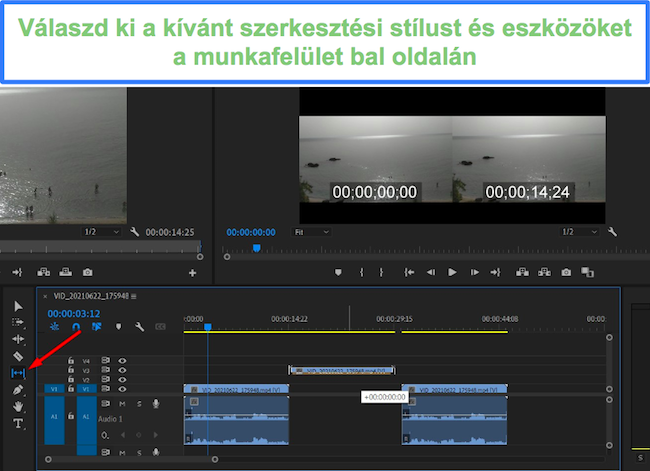
Task: Select the Selection (arrow) tool
Action: pos(18,306)
